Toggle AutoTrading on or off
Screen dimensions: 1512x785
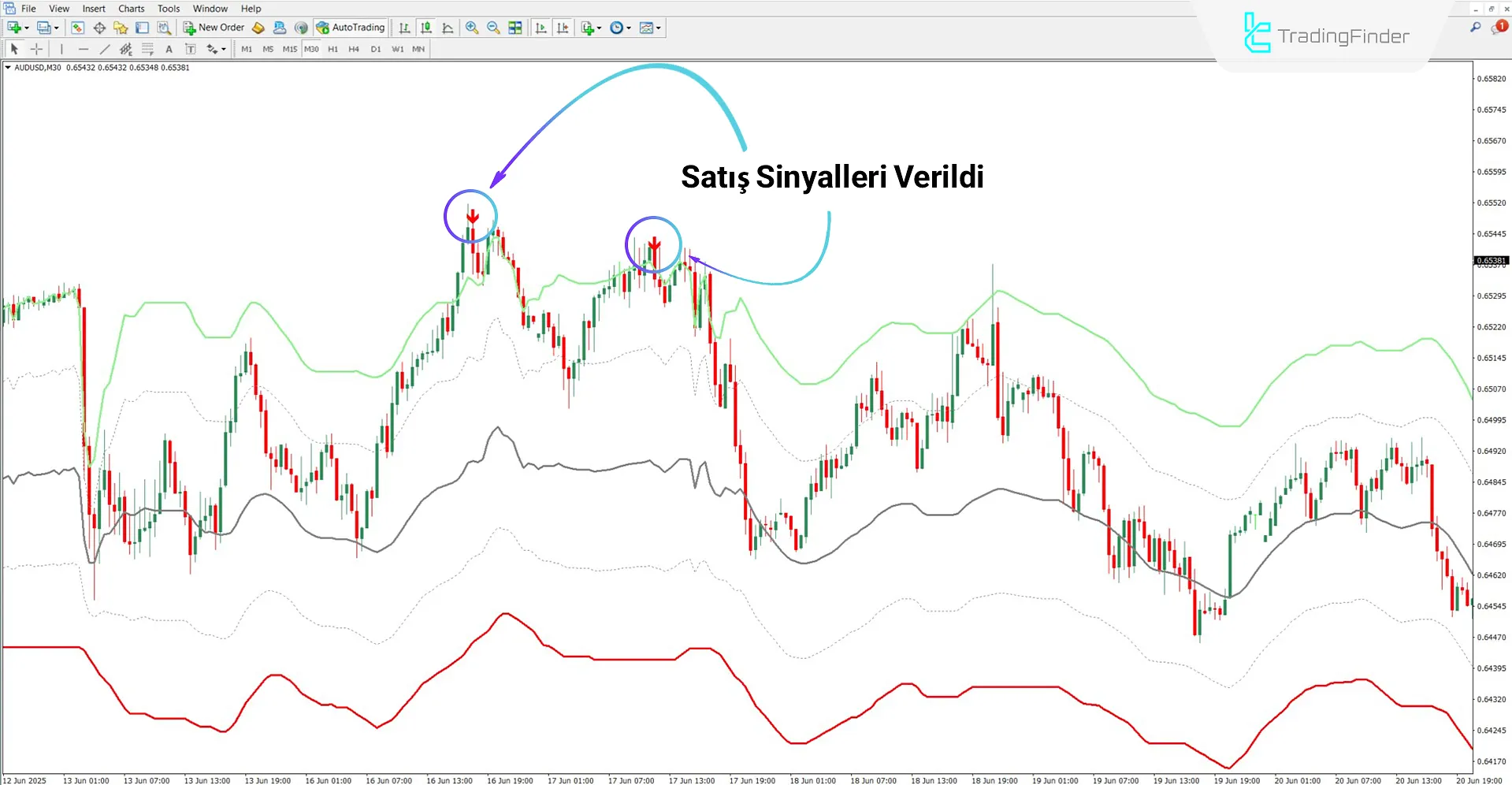(x=350, y=27)
